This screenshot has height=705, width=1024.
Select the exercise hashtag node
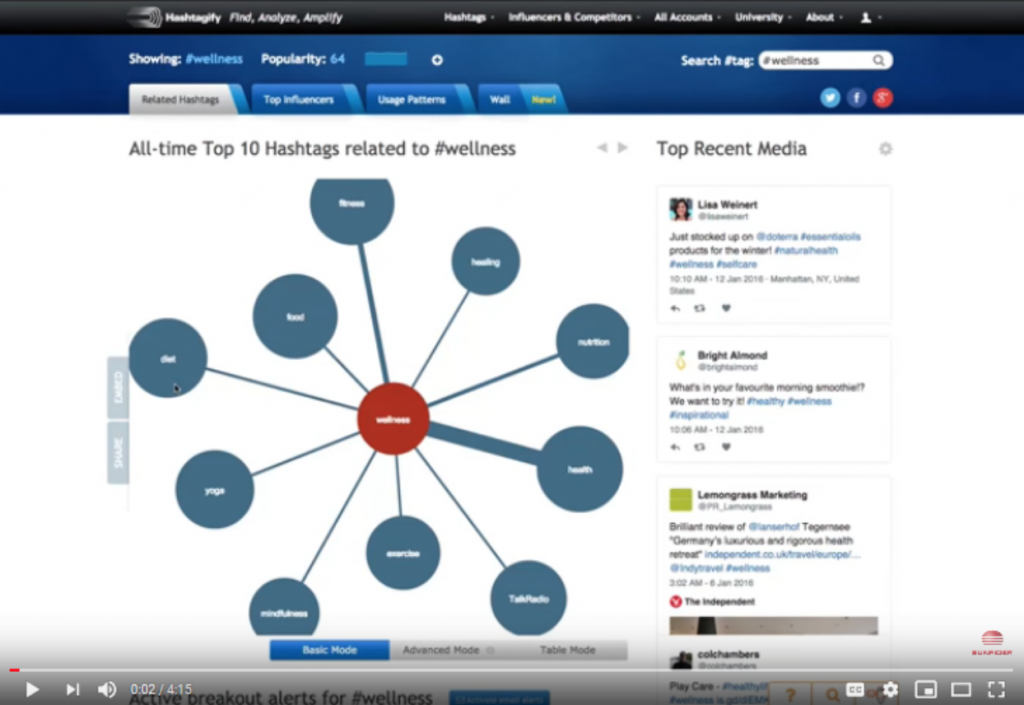tap(403, 553)
